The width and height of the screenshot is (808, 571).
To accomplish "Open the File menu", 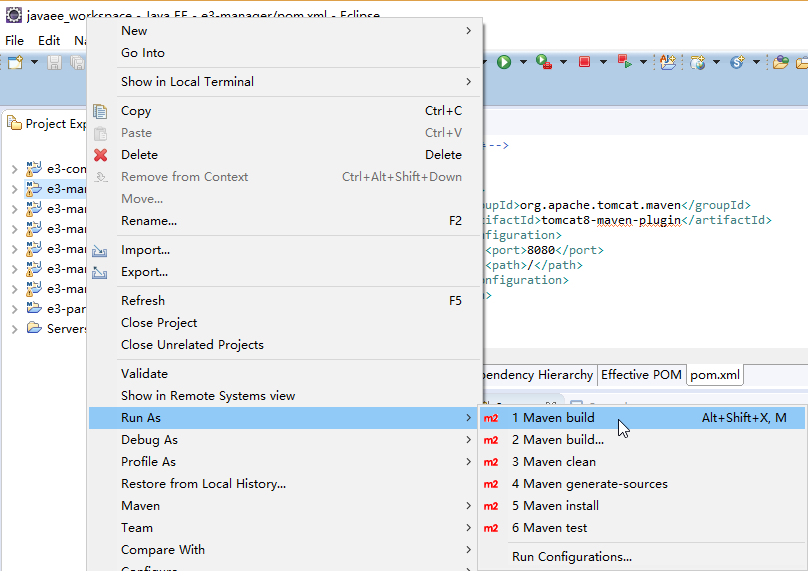I will coord(14,41).
